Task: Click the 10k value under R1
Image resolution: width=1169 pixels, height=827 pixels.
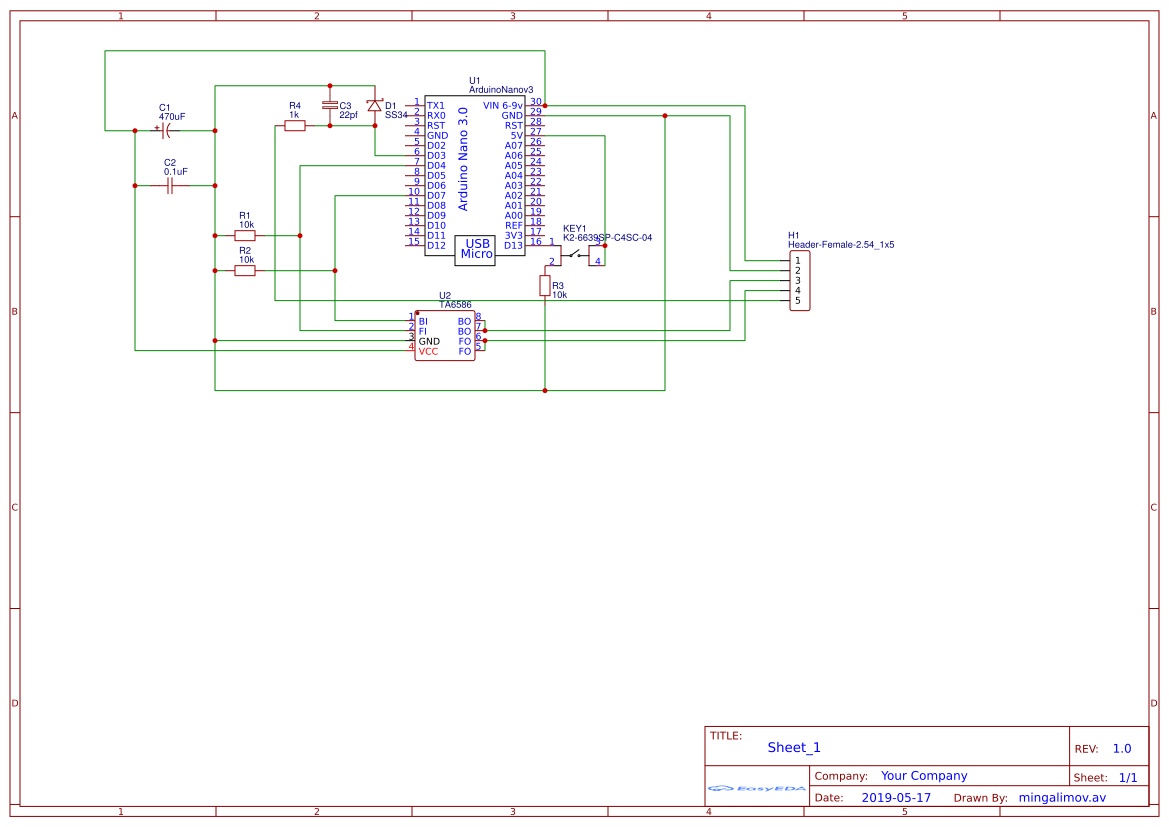Action: tap(246, 224)
